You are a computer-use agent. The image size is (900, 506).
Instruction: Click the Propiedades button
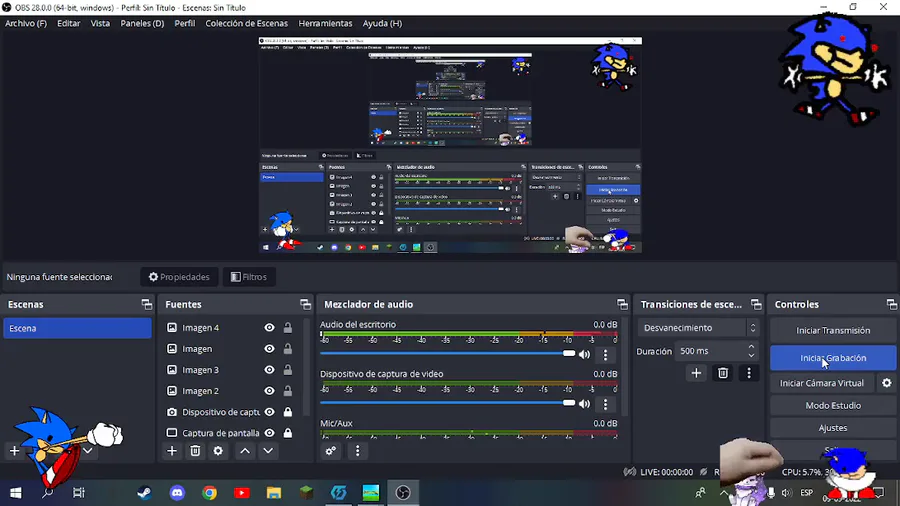[179, 277]
